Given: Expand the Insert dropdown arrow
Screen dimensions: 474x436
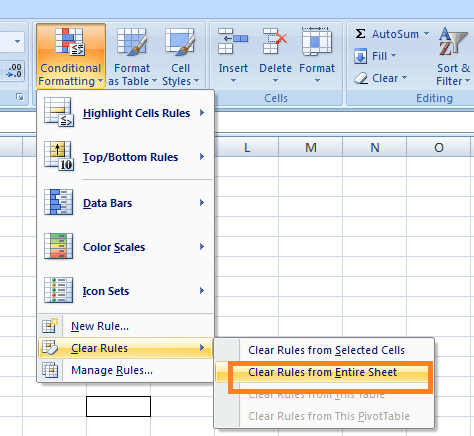Looking at the screenshot, I should 233,81.
